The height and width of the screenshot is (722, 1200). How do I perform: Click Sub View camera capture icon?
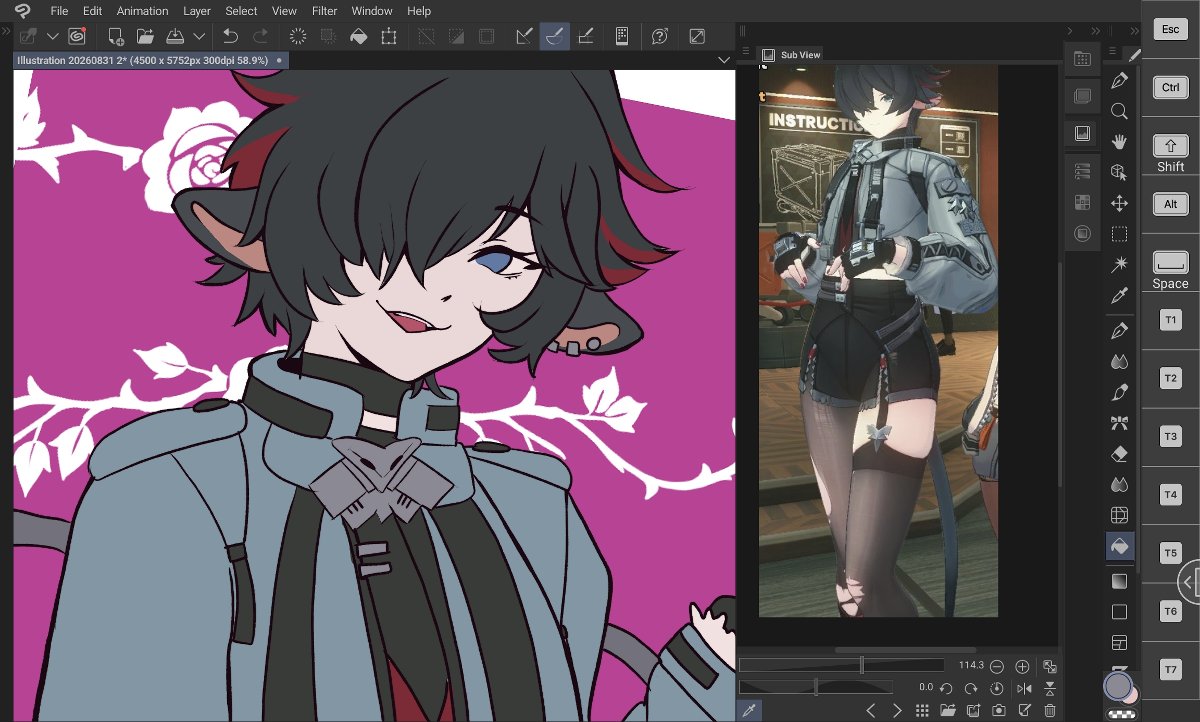(x=998, y=710)
